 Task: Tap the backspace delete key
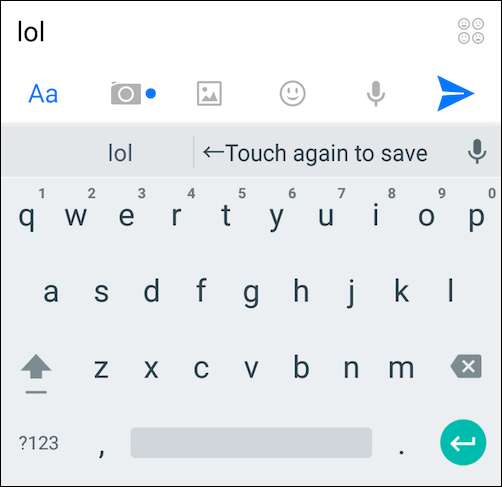(x=466, y=367)
